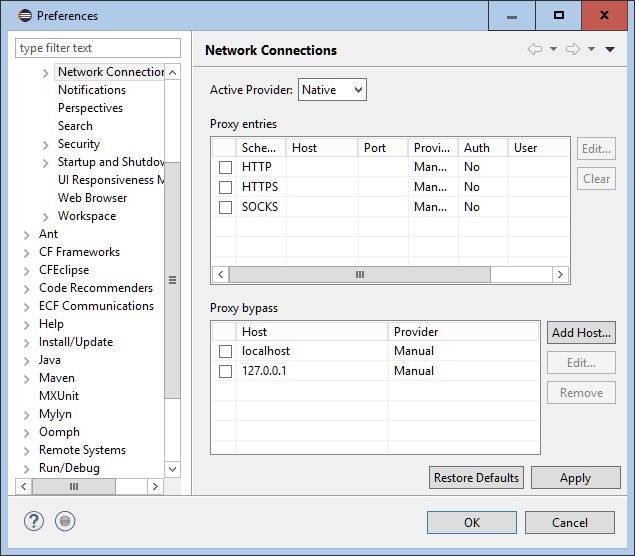This screenshot has height=556, width=635.
Task: Expand the Remote Systems node
Action: [x=27, y=451]
